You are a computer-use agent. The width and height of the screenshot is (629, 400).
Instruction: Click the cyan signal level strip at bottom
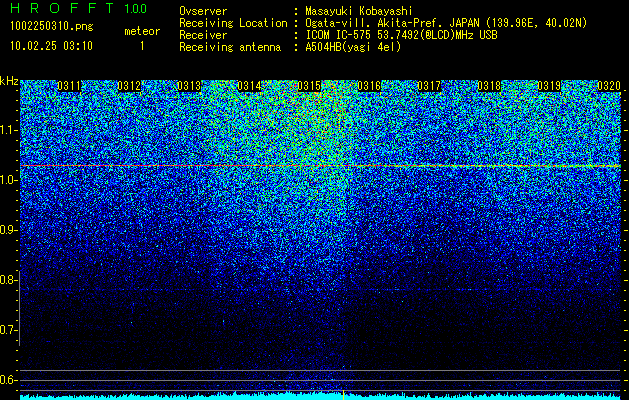pos(320,397)
